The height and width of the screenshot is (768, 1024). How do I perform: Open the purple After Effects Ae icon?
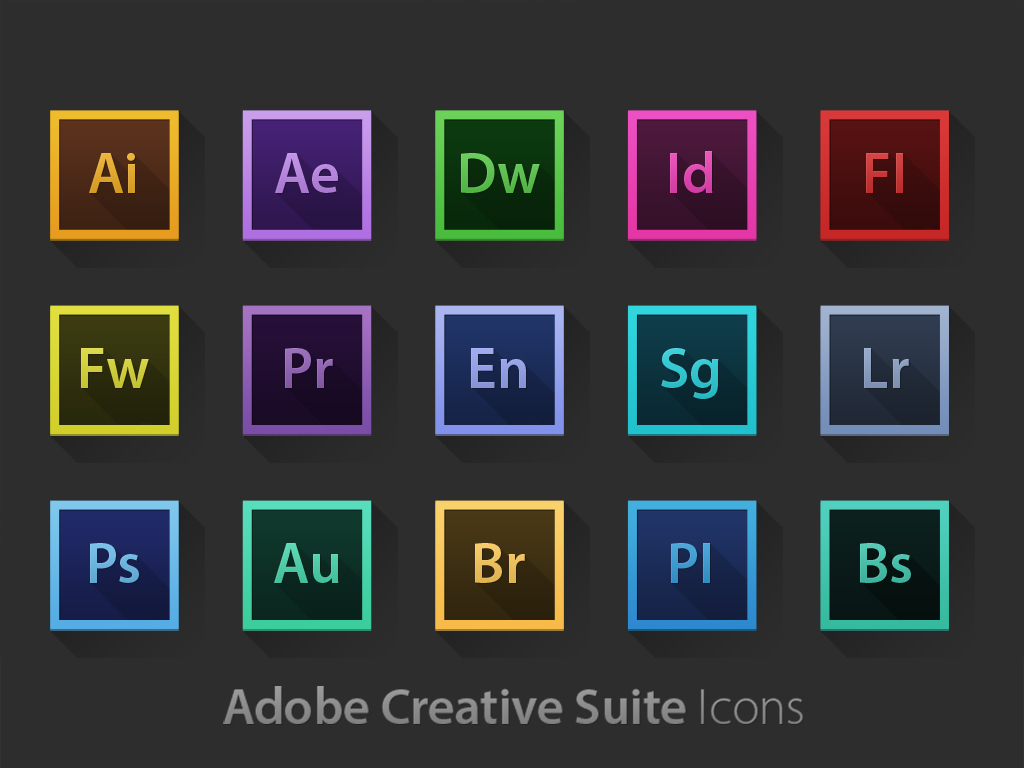[307, 175]
